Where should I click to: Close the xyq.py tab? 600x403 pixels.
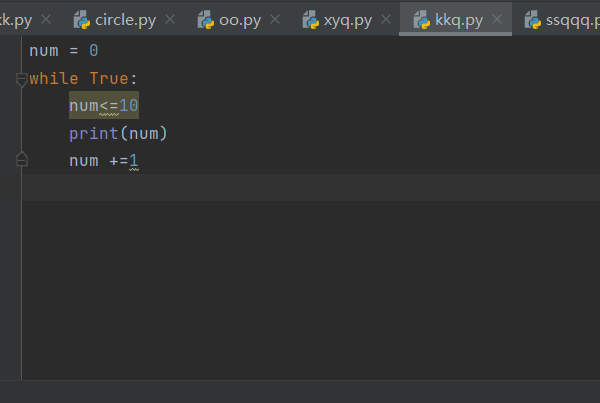click(x=386, y=19)
